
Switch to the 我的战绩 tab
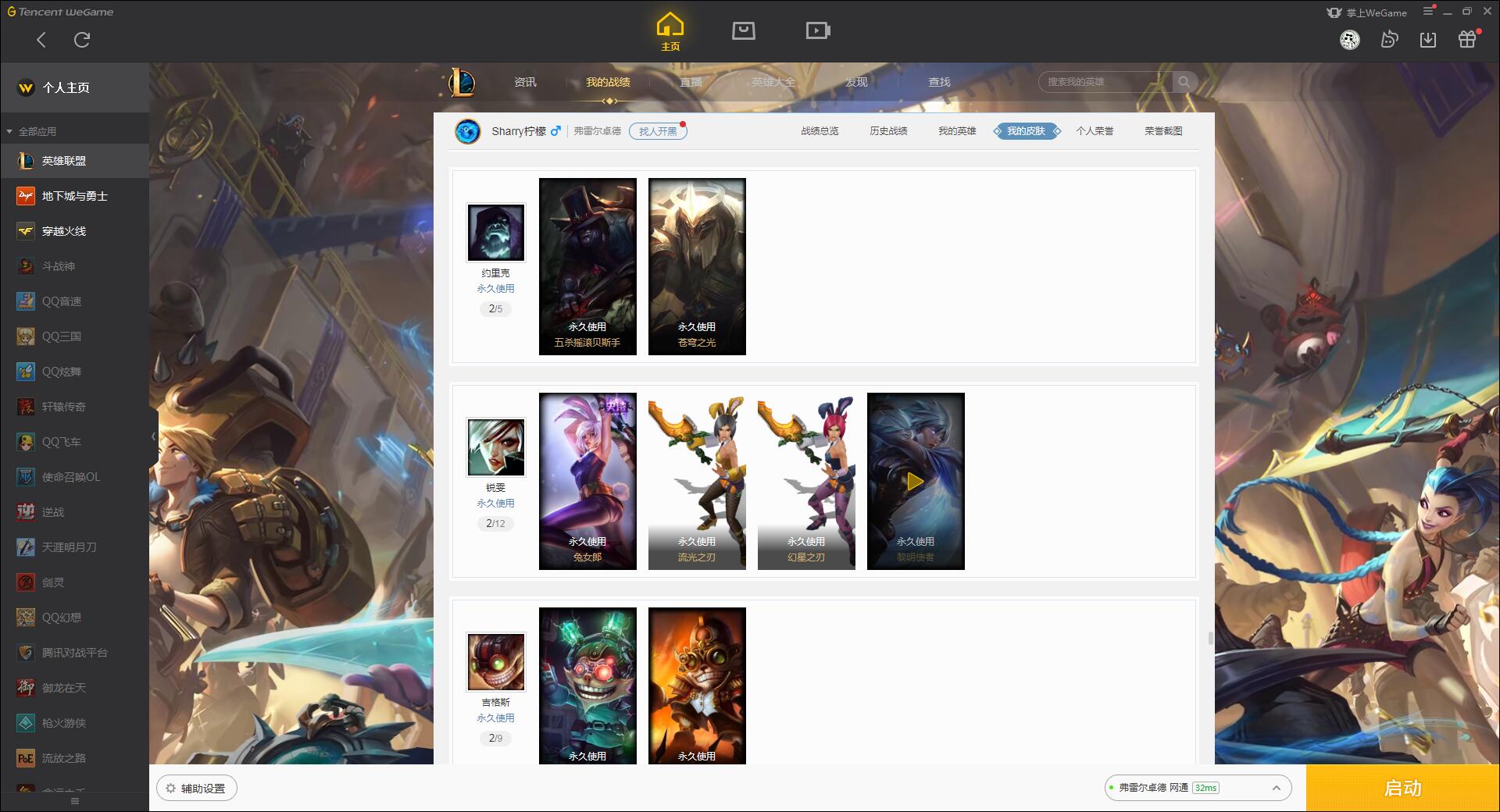[x=608, y=82]
